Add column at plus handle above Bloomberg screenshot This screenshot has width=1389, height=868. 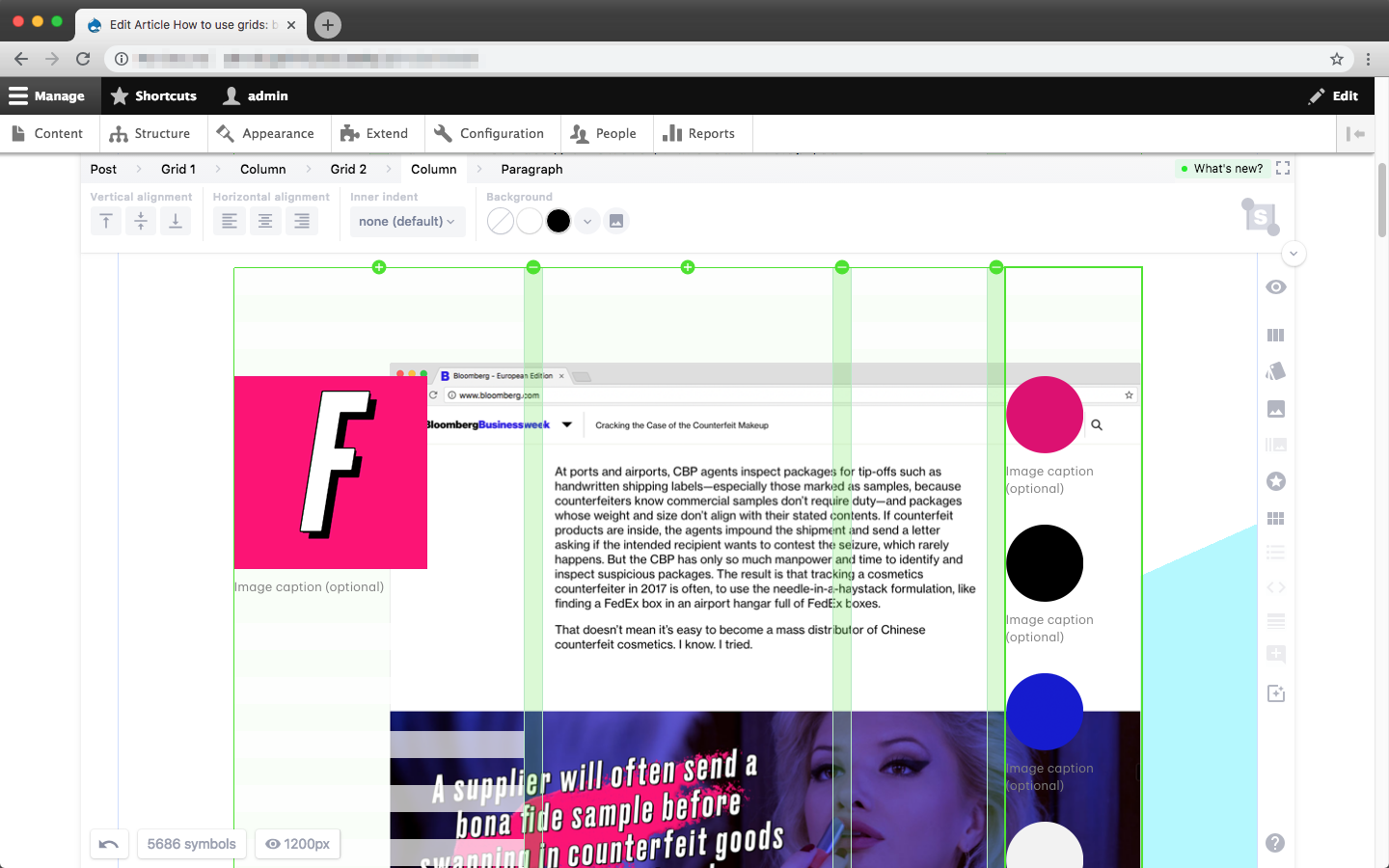[688, 267]
